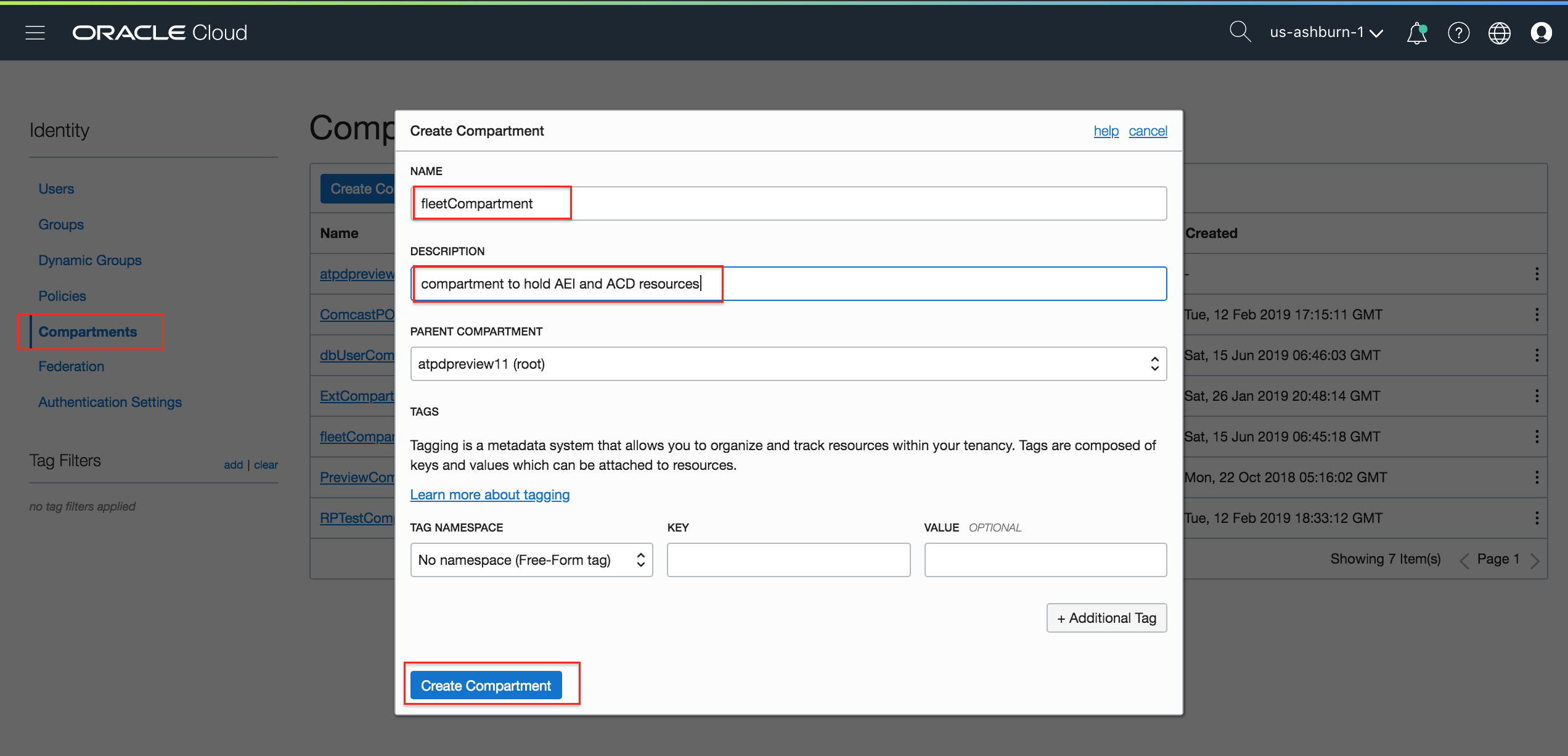This screenshot has width=1568, height=756.
Task: Click 'Sat, 15 Jun 2019 06:46:03 GMT' cell
Action: pos(1282,355)
